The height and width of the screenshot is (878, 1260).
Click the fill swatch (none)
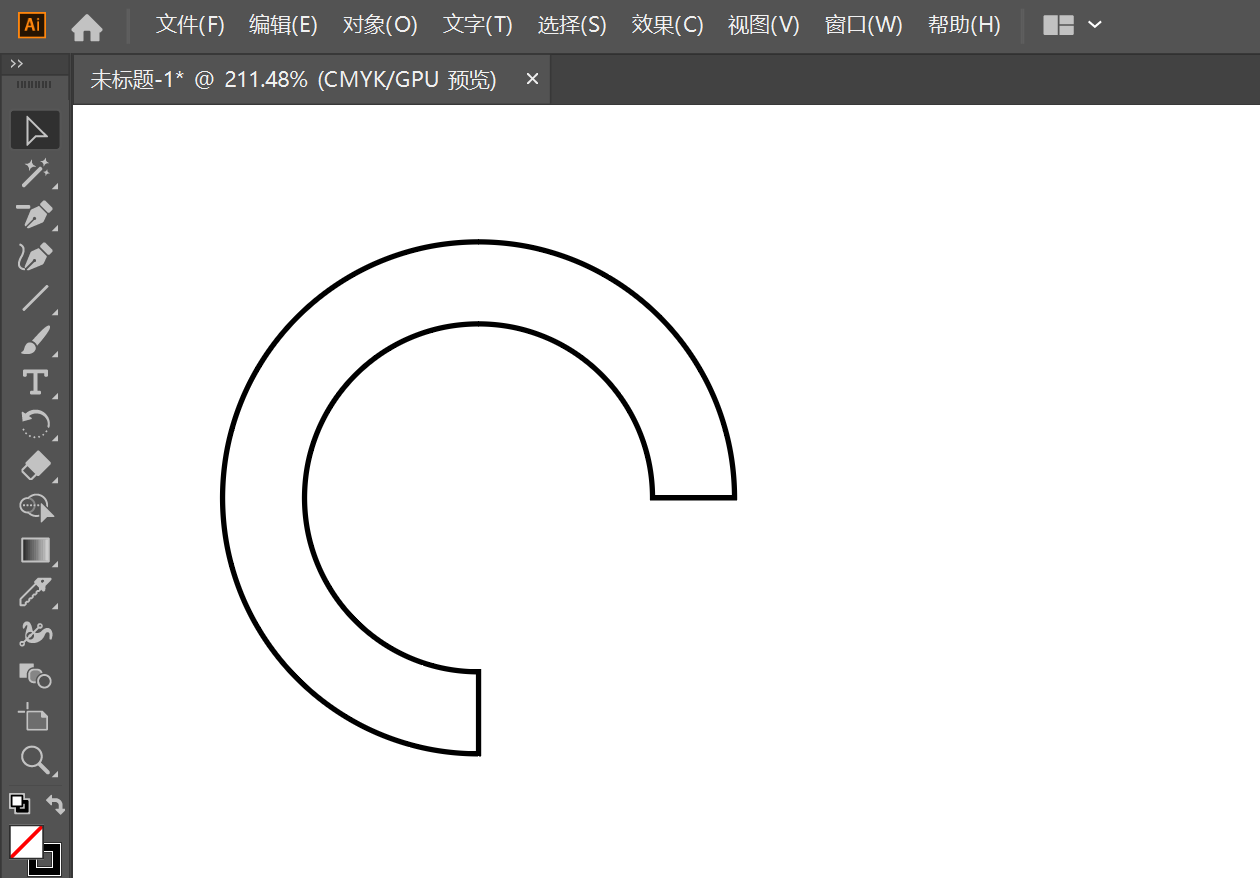pyautogui.click(x=26, y=842)
